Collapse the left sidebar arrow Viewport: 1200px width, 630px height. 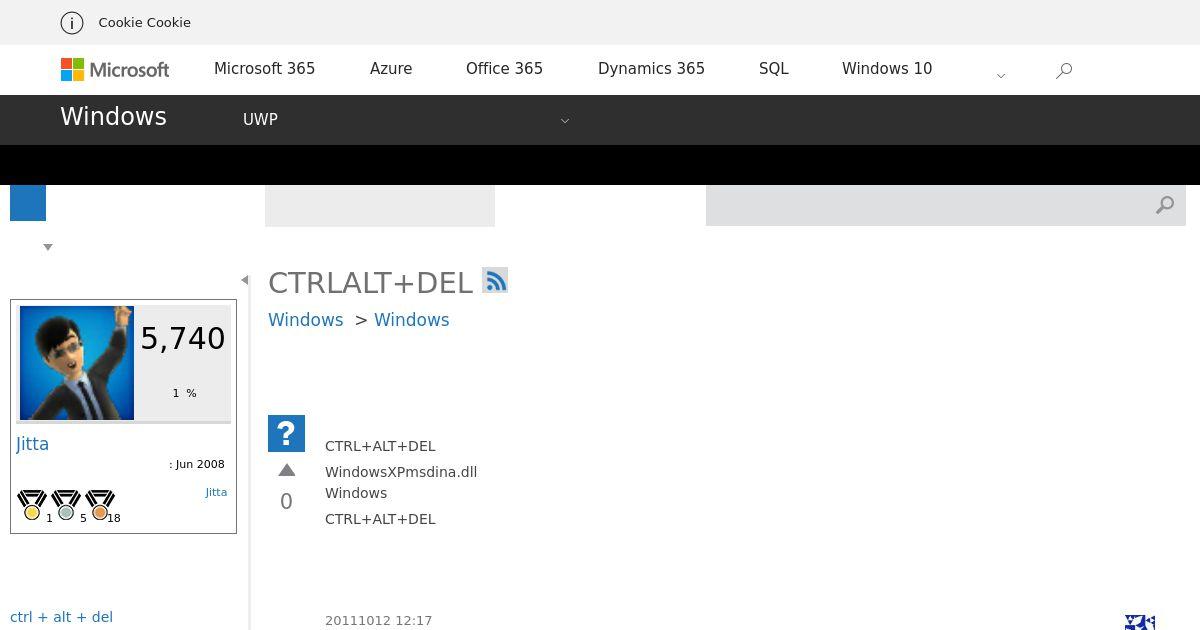[245, 280]
